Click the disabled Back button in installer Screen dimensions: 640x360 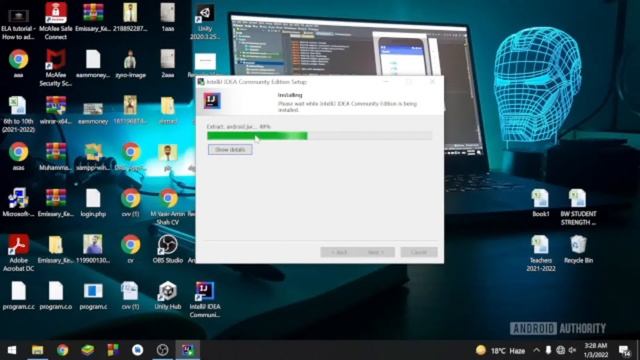[x=339, y=252]
